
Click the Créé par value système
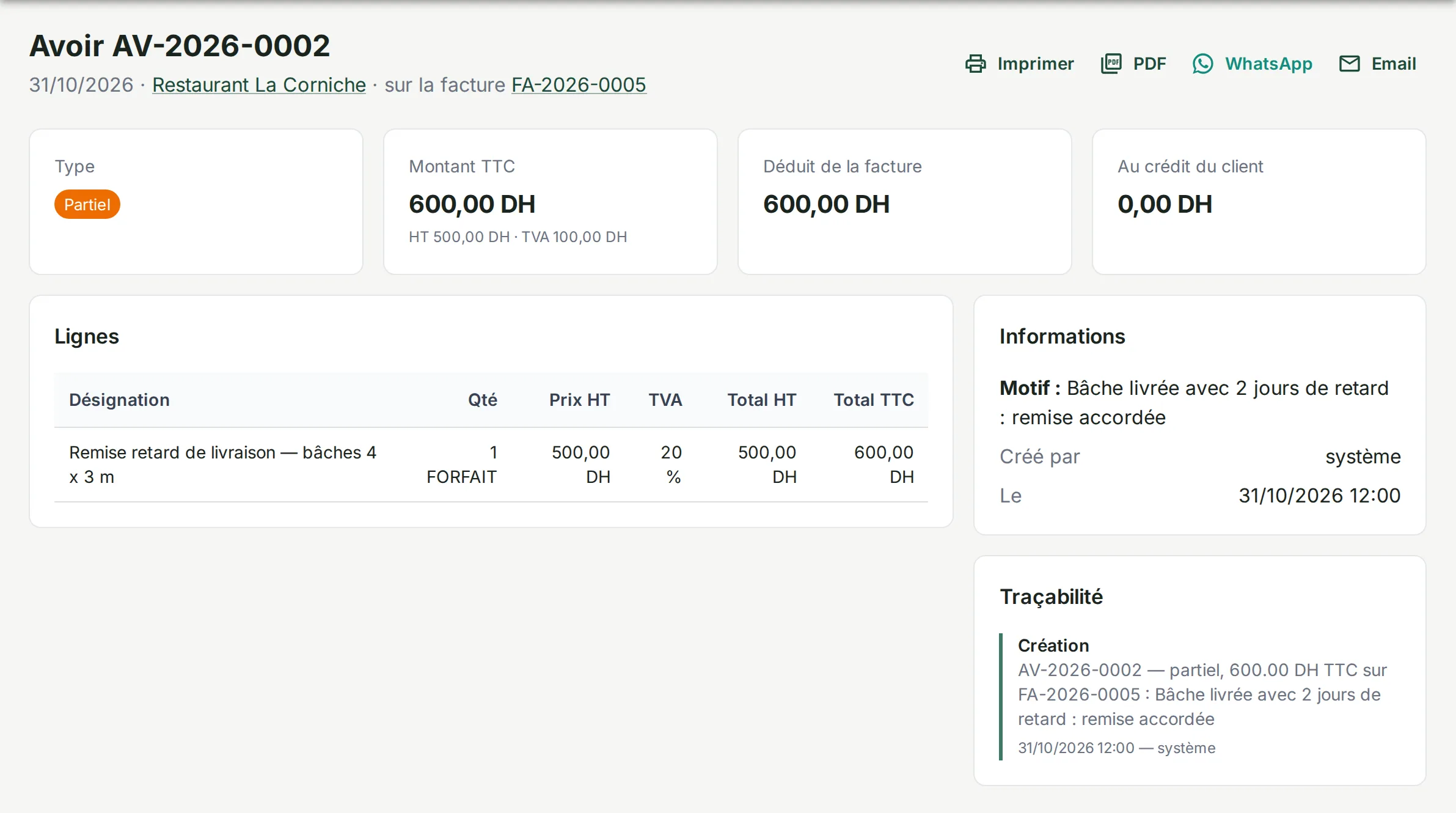tap(1363, 457)
